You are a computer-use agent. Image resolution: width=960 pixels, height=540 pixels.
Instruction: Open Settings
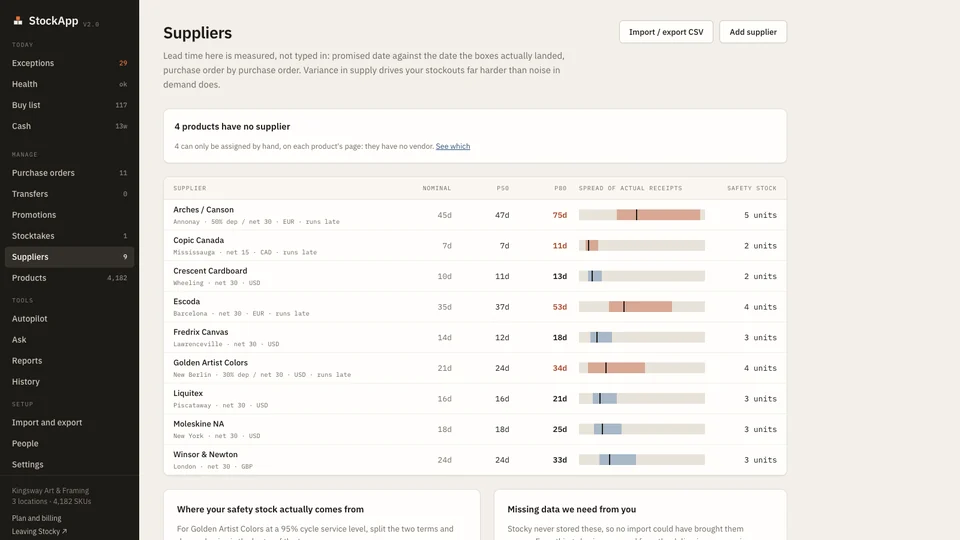(x=69, y=464)
